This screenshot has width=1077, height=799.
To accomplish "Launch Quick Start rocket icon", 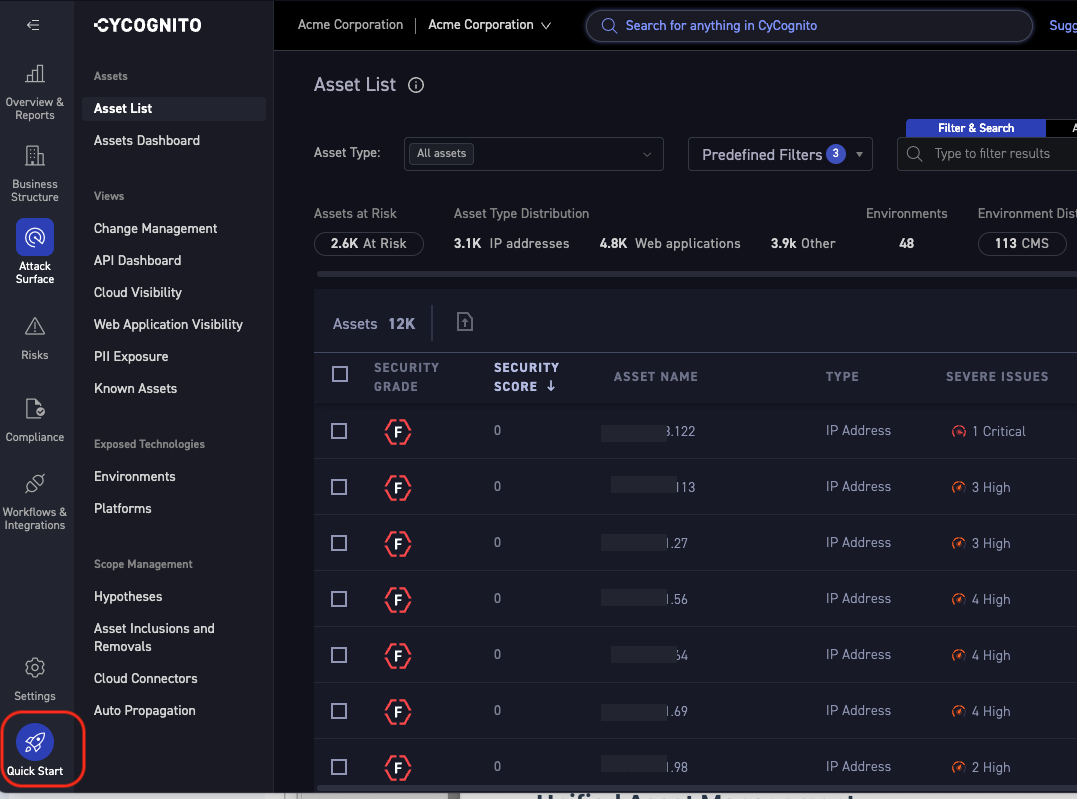I will (34, 742).
